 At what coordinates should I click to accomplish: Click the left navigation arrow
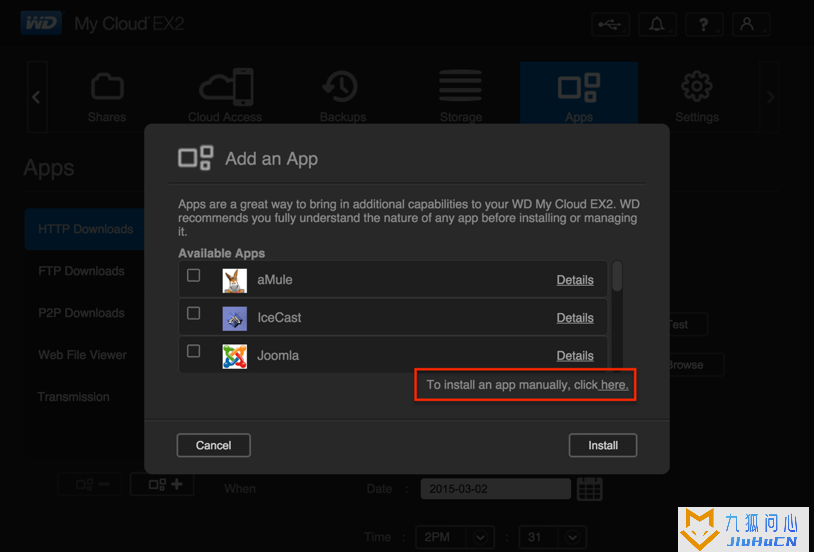click(36, 97)
